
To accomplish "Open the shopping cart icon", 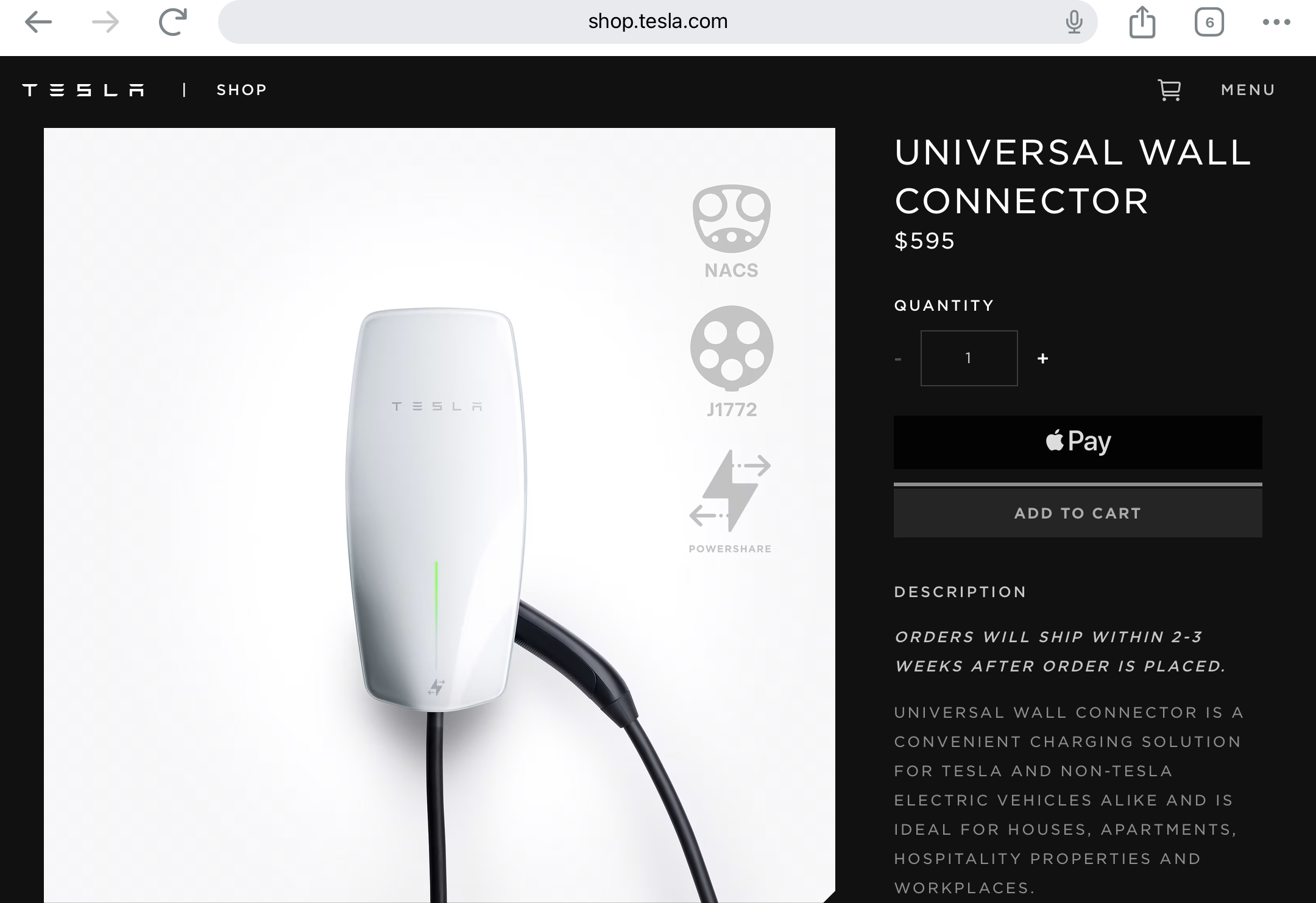I will 1169,90.
